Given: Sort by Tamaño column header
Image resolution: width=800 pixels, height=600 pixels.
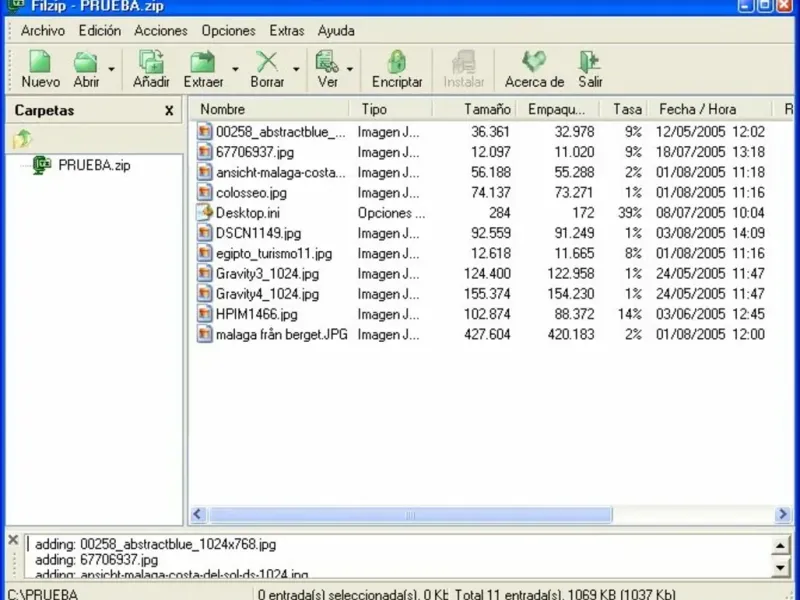Looking at the screenshot, I should coord(474,109).
